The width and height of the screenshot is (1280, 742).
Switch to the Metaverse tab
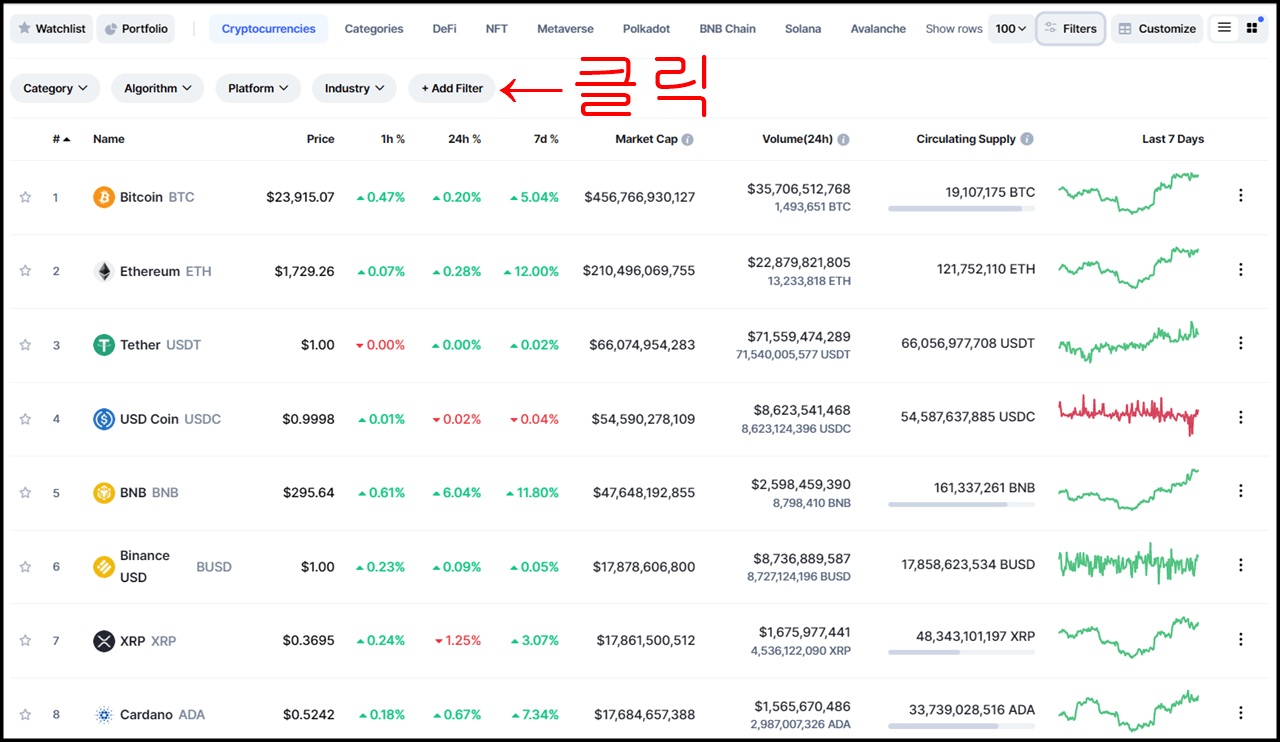pos(565,29)
